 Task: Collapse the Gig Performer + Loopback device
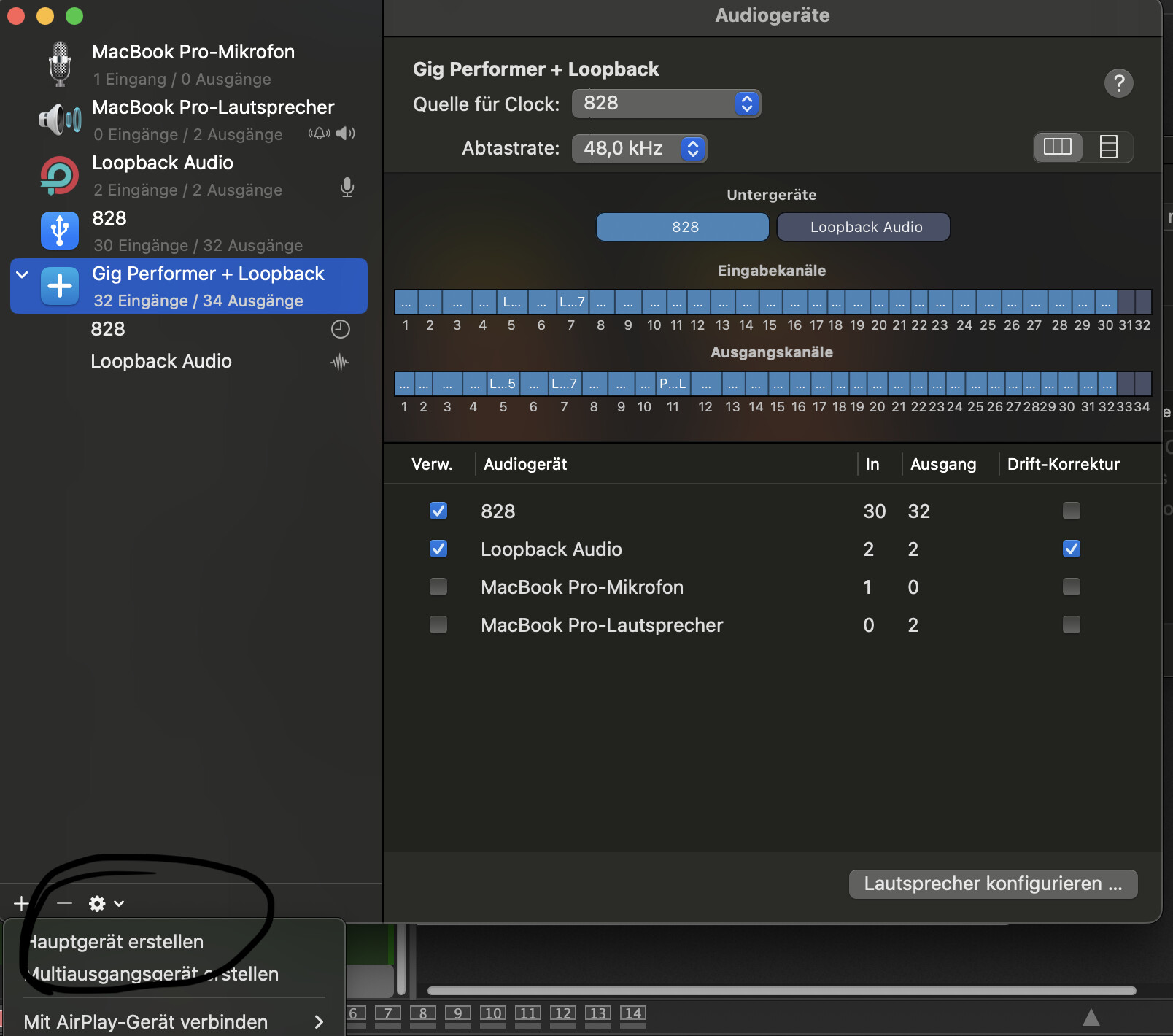23,275
